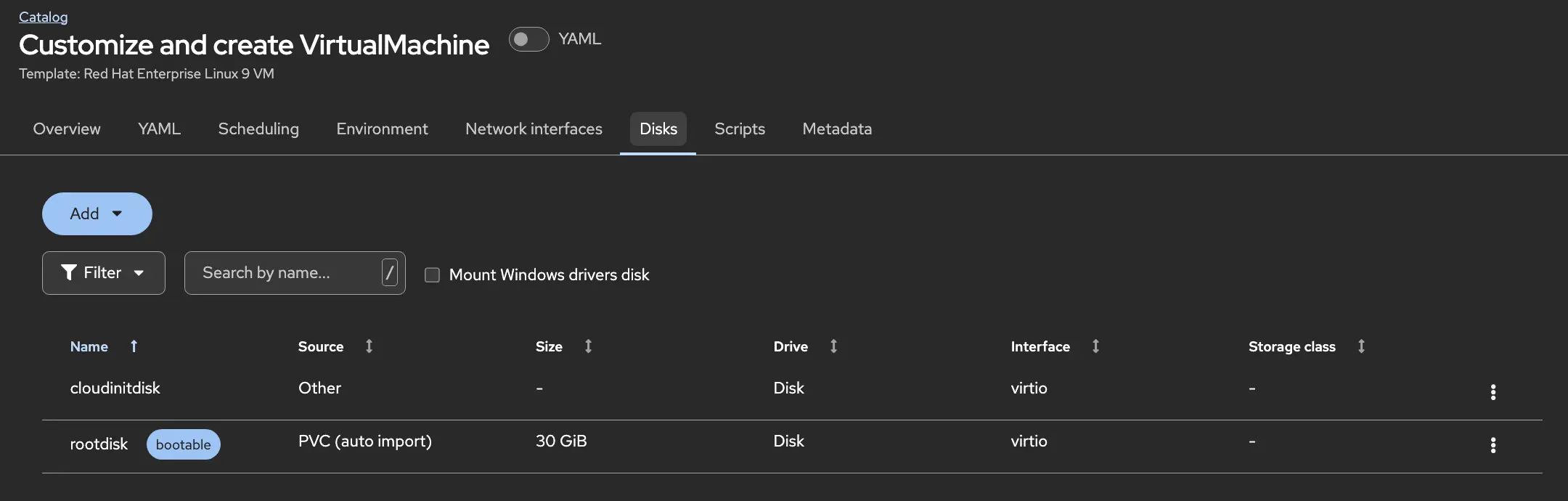Click the cloudinitdisk name cell
The width and height of the screenshot is (1568, 501).
[x=115, y=388]
